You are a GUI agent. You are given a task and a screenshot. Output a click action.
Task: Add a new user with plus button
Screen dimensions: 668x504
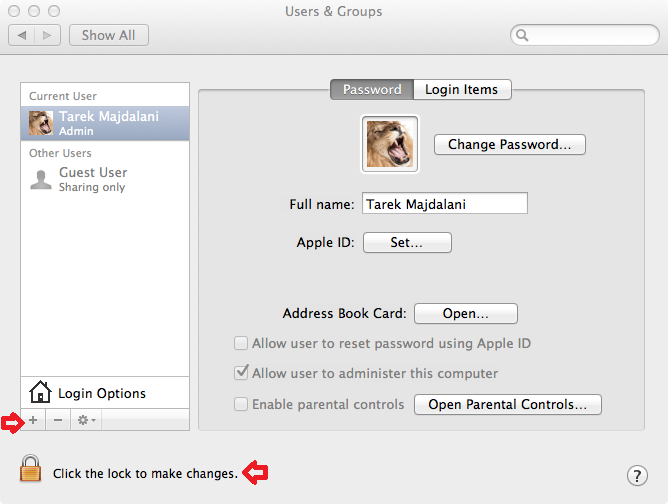click(x=33, y=420)
